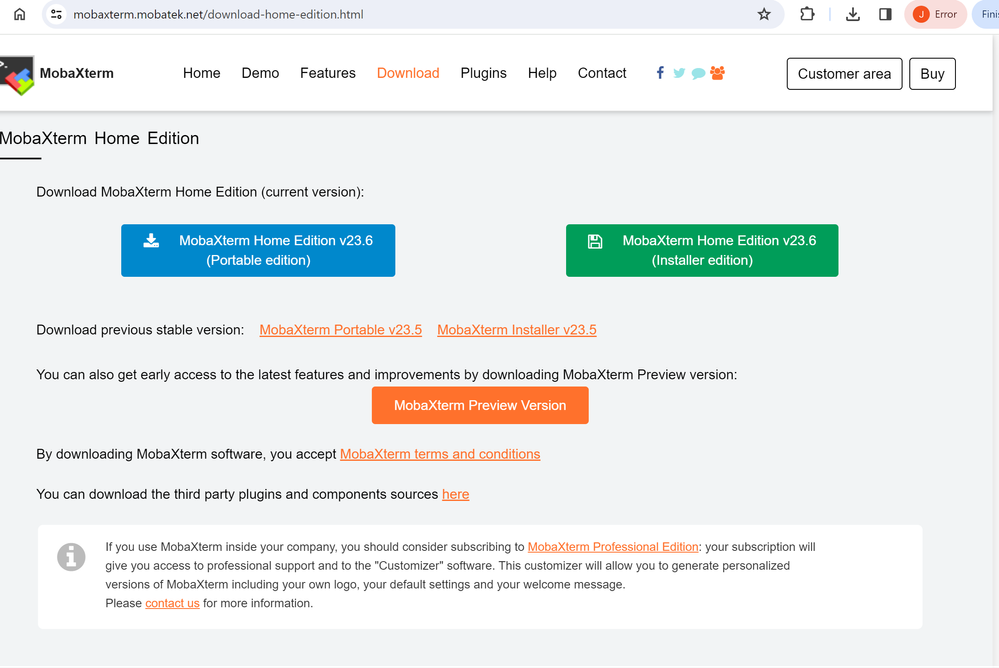This screenshot has width=999, height=668.
Task: Click the browser home icon
Action: (20, 14)
